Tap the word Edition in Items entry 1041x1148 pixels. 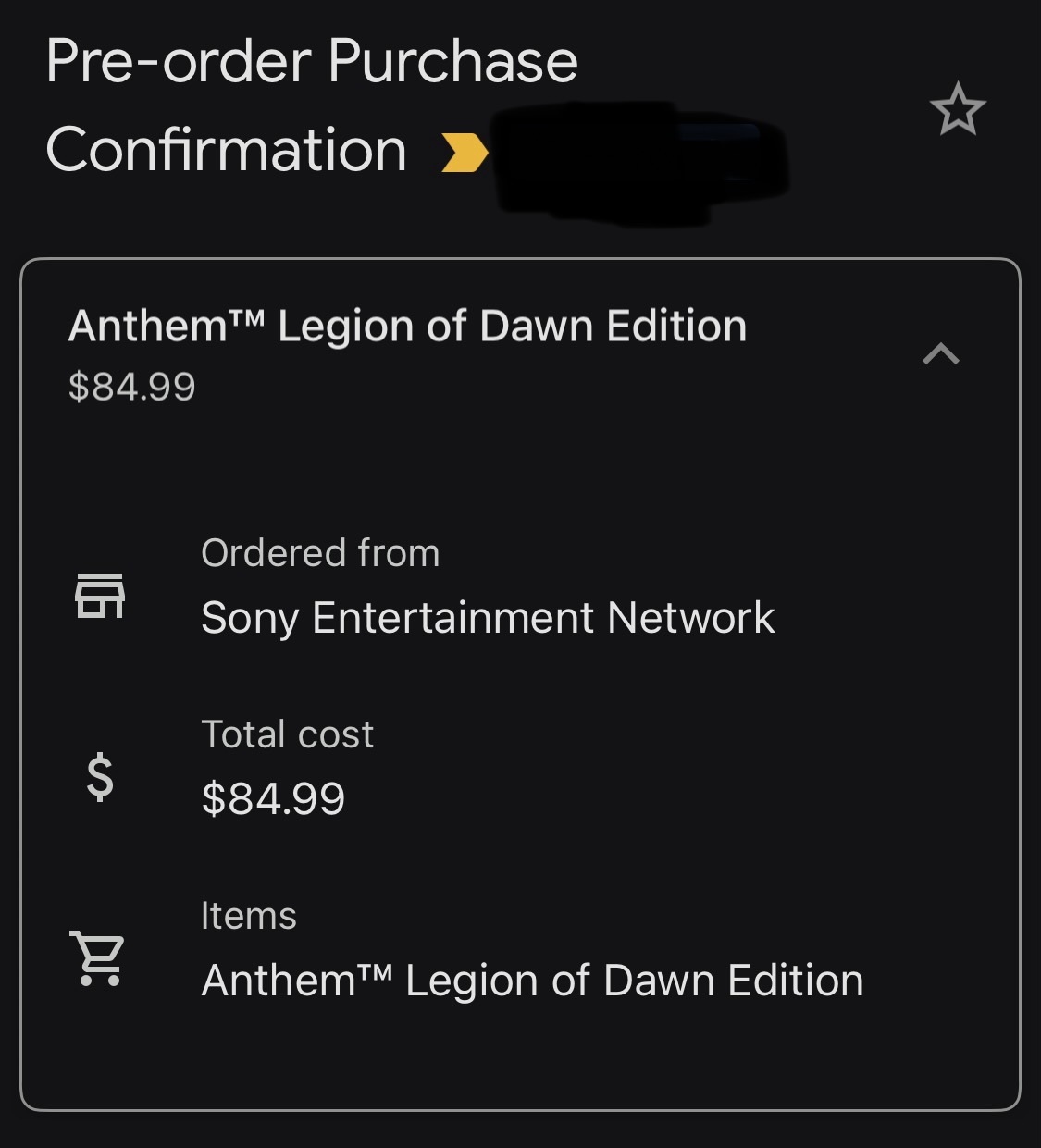[x=795, y=981]
